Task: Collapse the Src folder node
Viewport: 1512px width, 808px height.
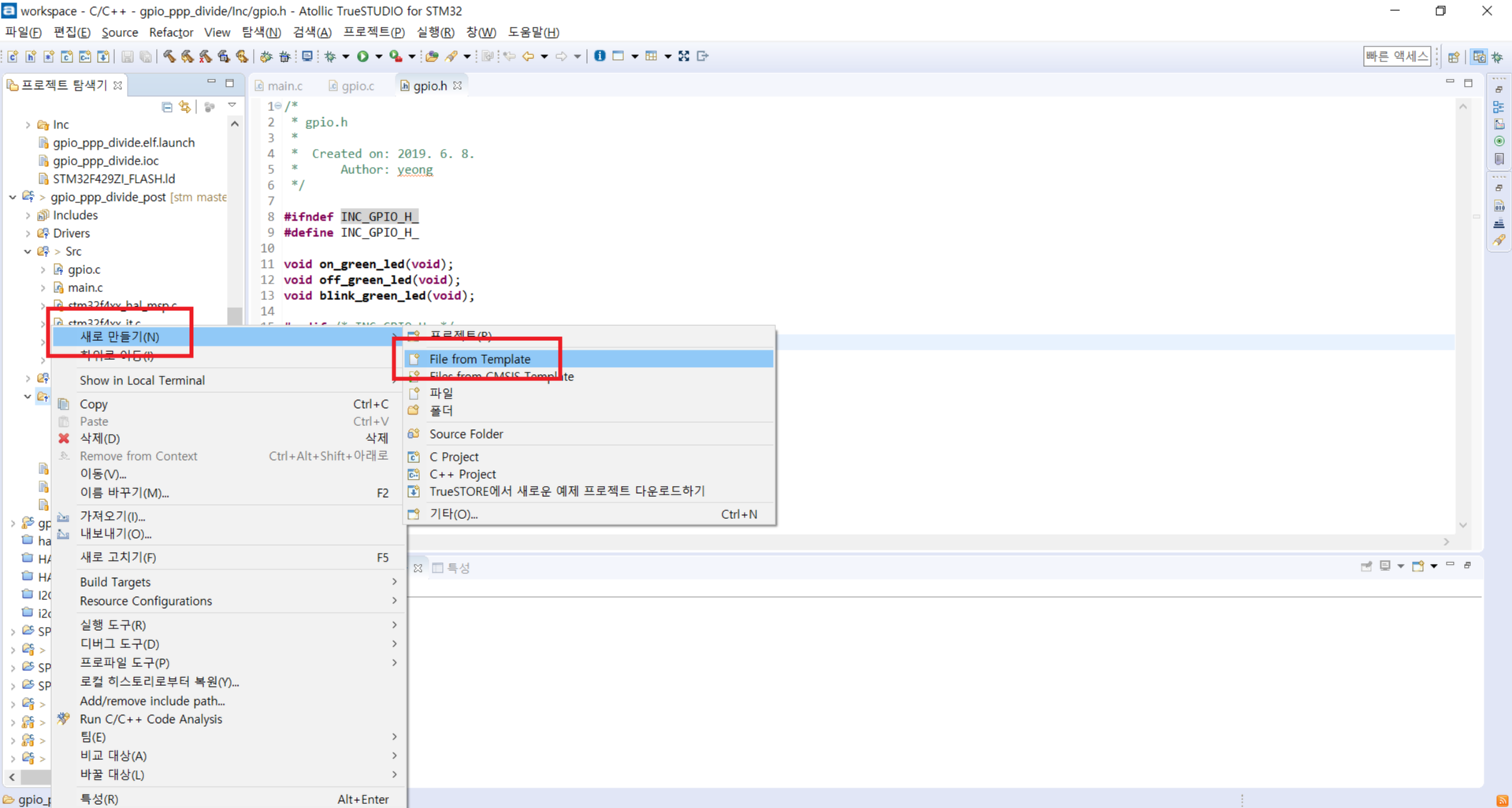Action: pos(28,251)
